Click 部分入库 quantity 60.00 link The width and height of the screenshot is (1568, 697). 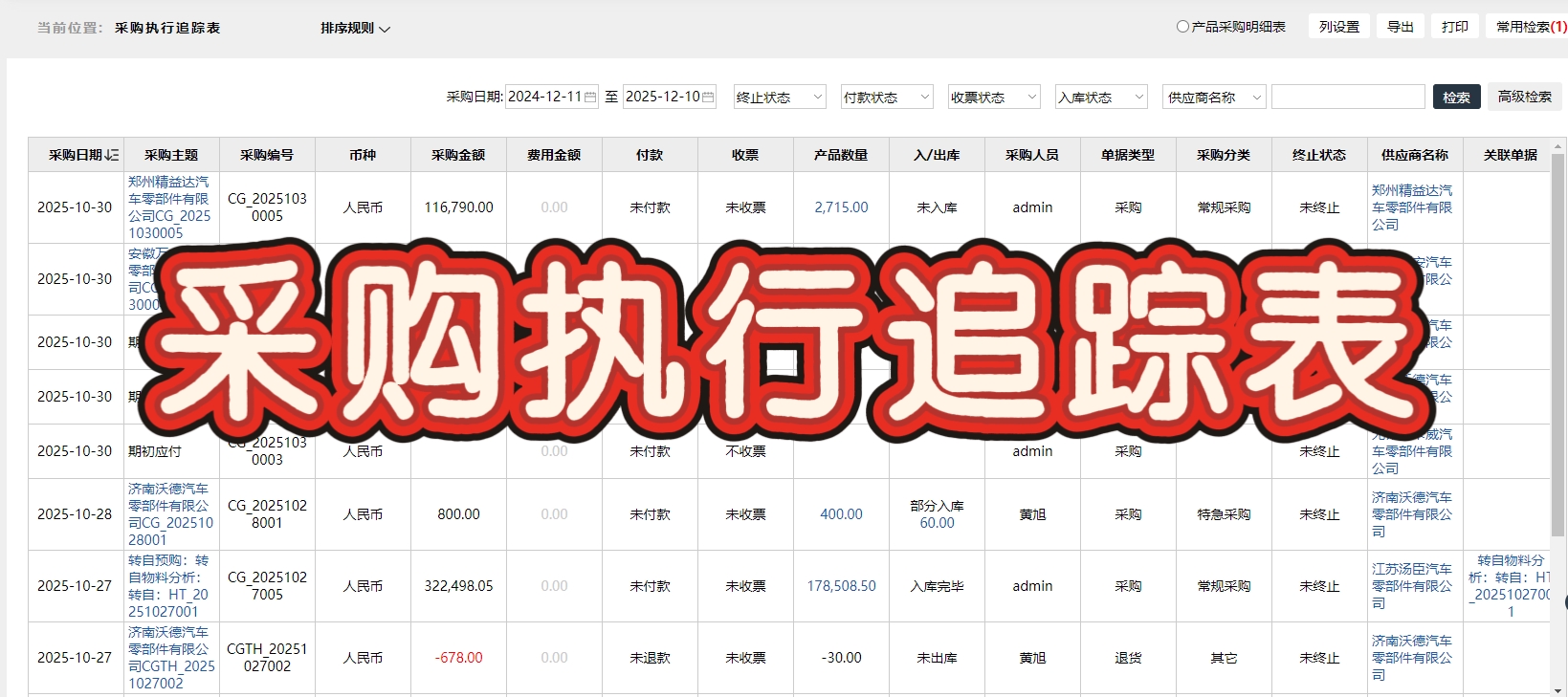point(937,523)
